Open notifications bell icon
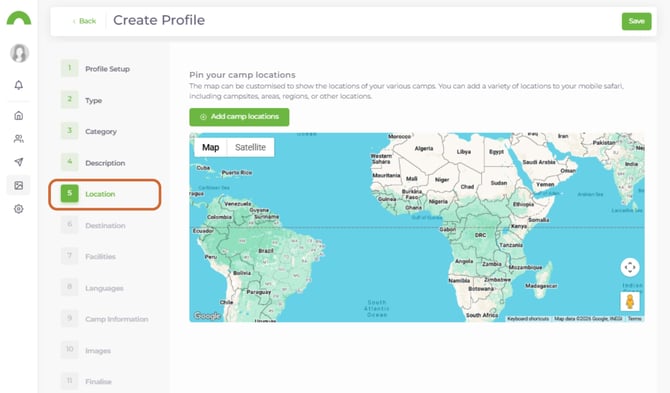Image resolution: width=670 pixels, height=393 pixels. pyautogui.click(x=19, y=85)
